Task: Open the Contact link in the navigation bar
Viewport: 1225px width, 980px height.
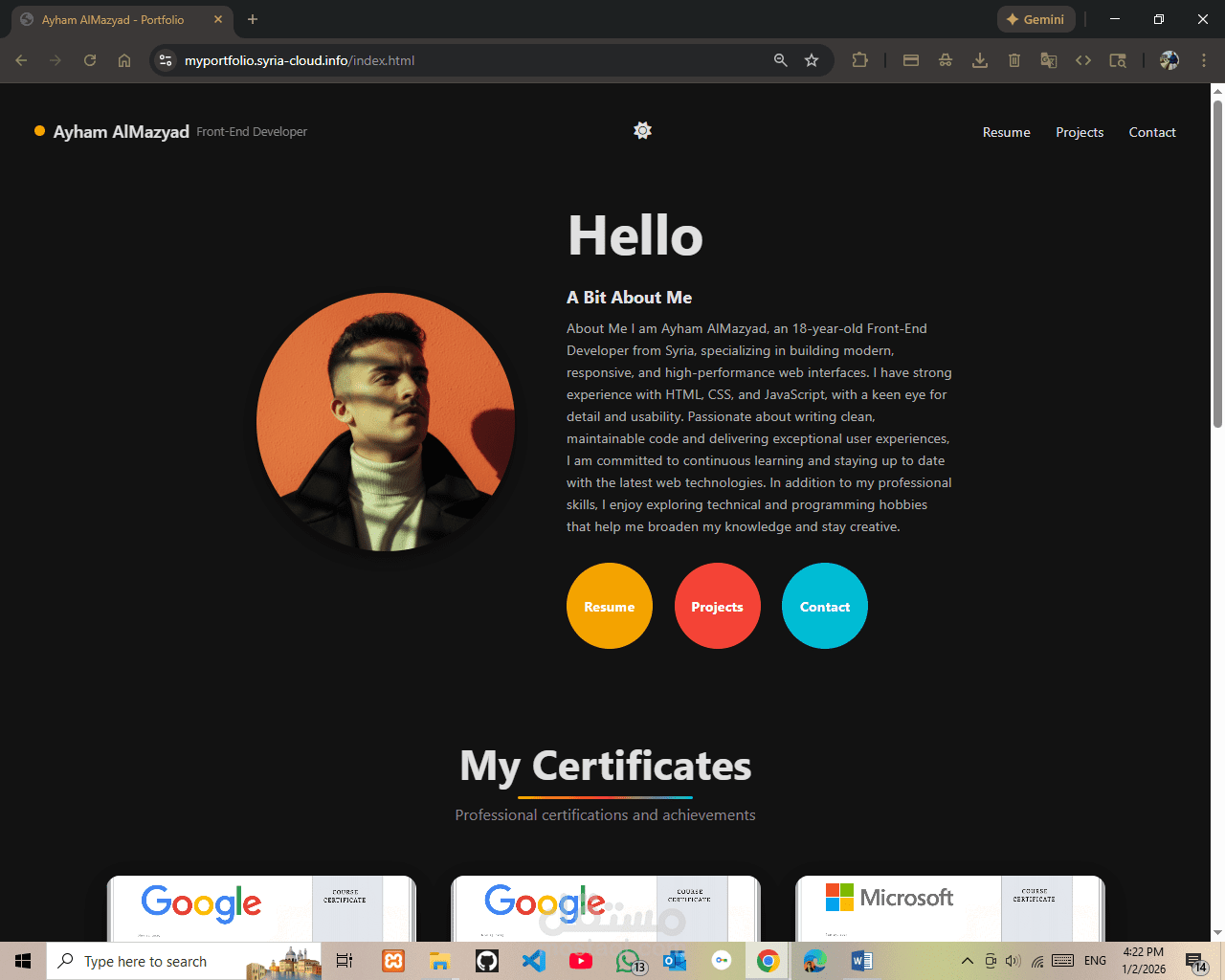Action: tap(1151, 132)
